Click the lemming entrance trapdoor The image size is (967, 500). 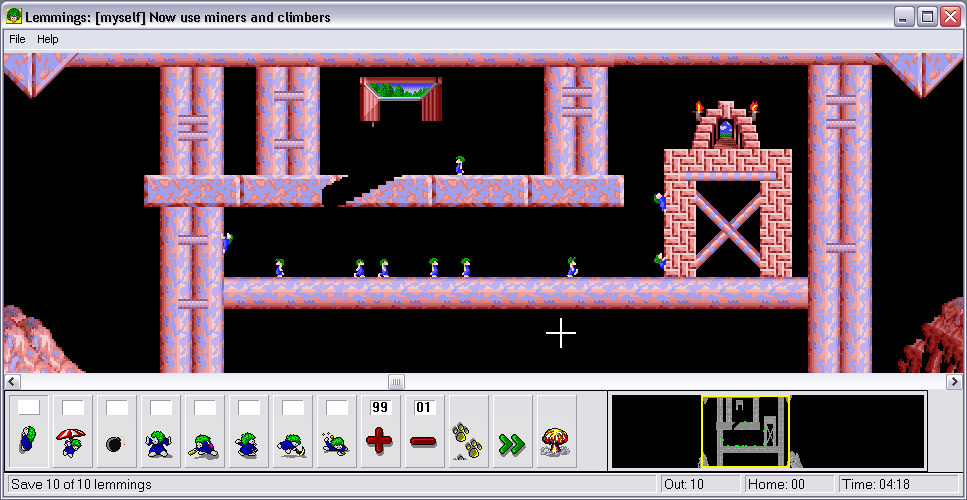pyautogui.click(x=400, y=97)
